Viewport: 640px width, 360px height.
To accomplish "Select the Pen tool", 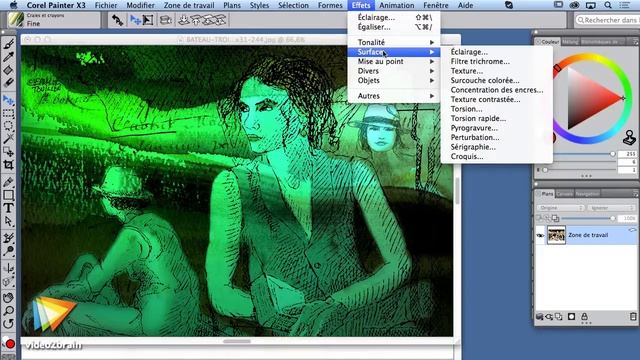I will click(9, 182).
